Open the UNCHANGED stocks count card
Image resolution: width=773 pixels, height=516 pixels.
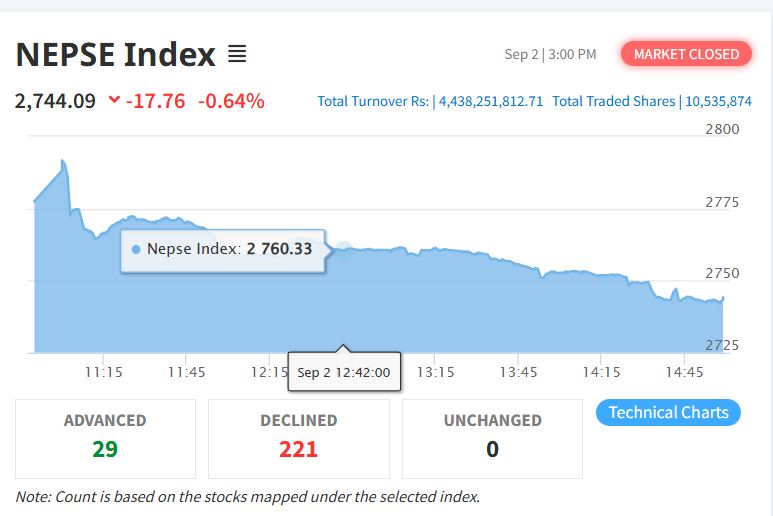(492, 438)
